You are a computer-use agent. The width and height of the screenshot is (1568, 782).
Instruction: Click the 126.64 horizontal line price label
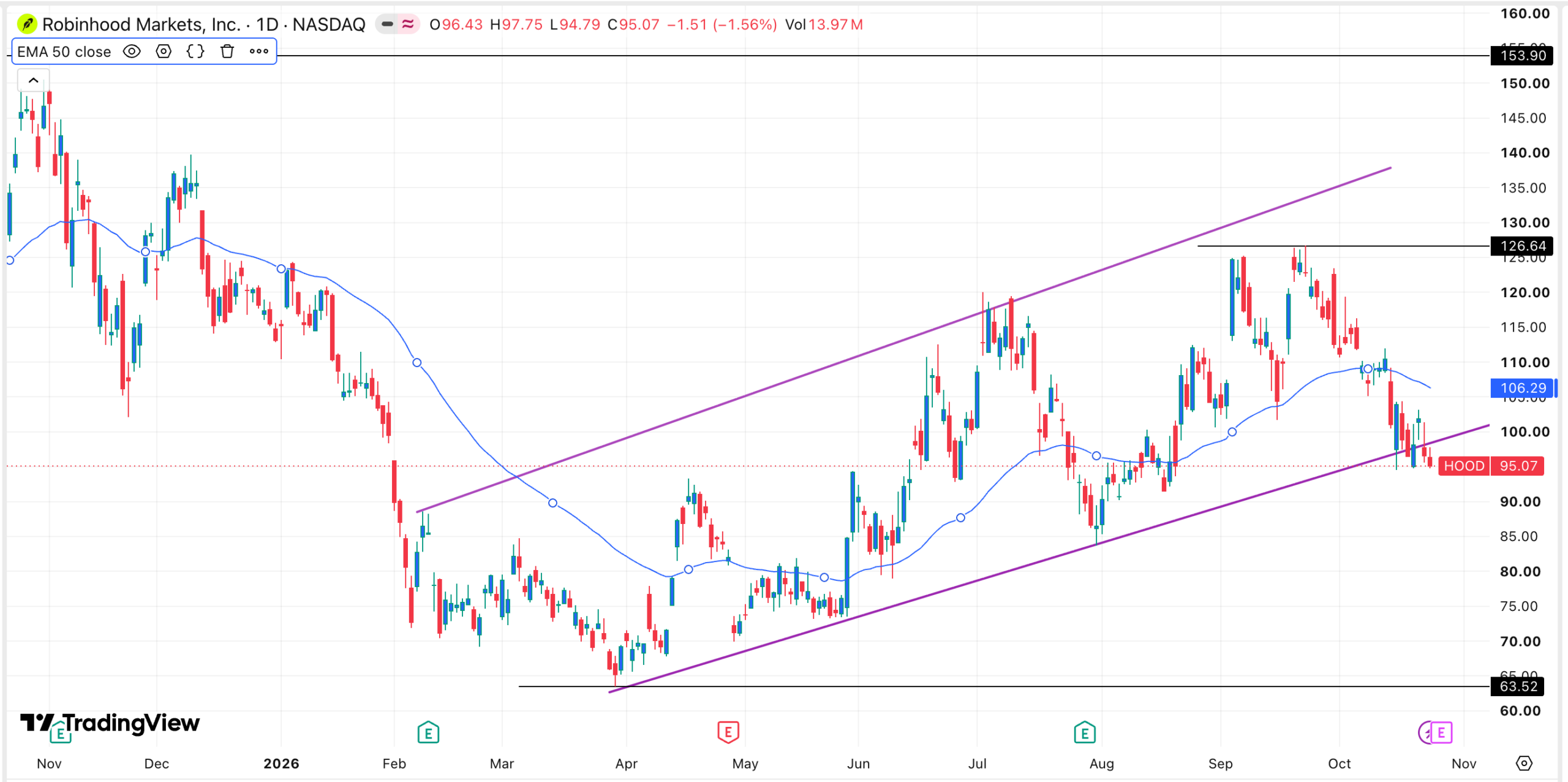click(x=1522, y=246)
